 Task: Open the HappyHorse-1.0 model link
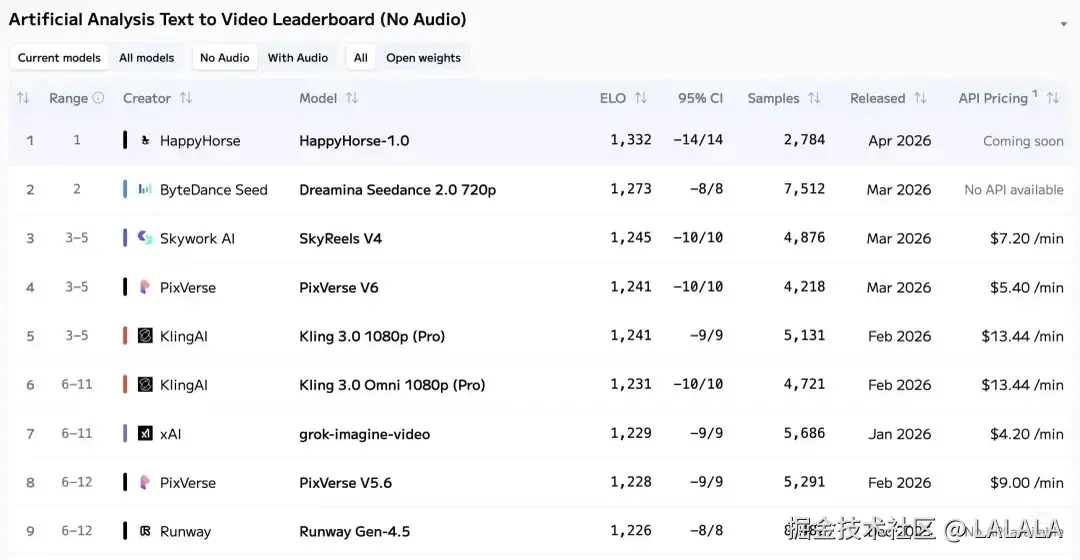(354, 141)
